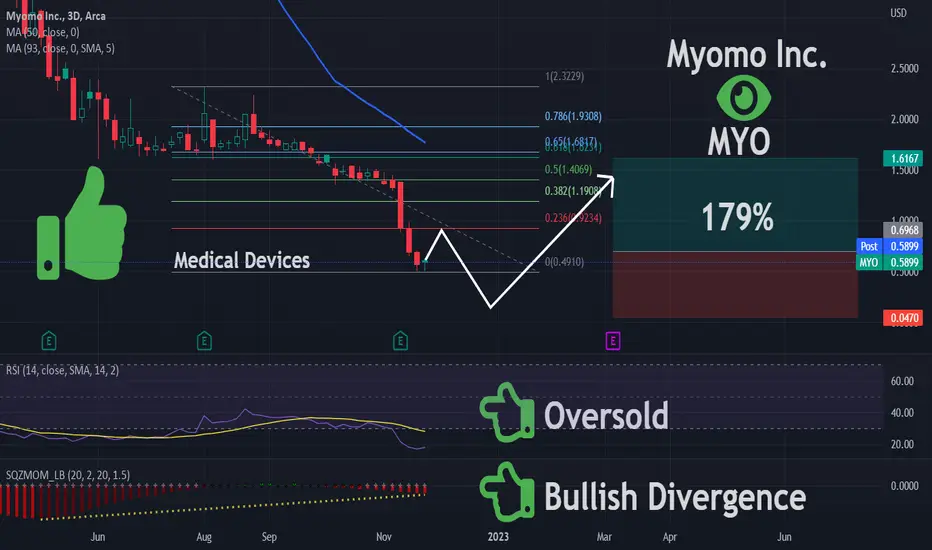The width and height of the screenshot is (932, 550).
Task: Click the 0.786(1.9308) Fibonacci level label
Action: pyautogui.click(x=573, y=117)
